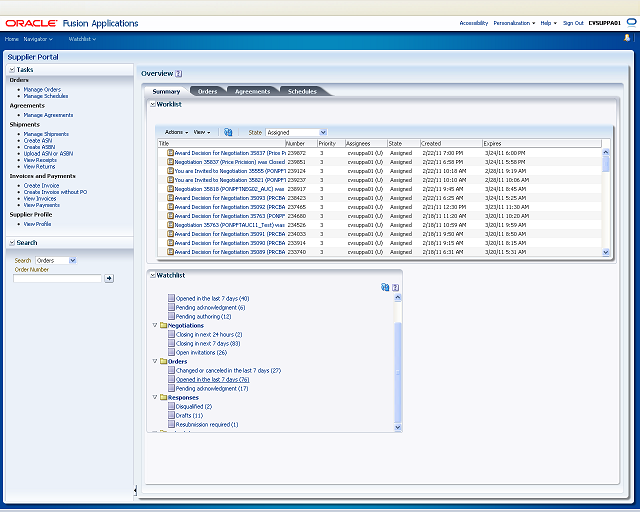Screen dimensions: 640x512
Task: Click document icon beside Closing in next 24 hours
Action: pyautogui.click(x=171, y=334)
